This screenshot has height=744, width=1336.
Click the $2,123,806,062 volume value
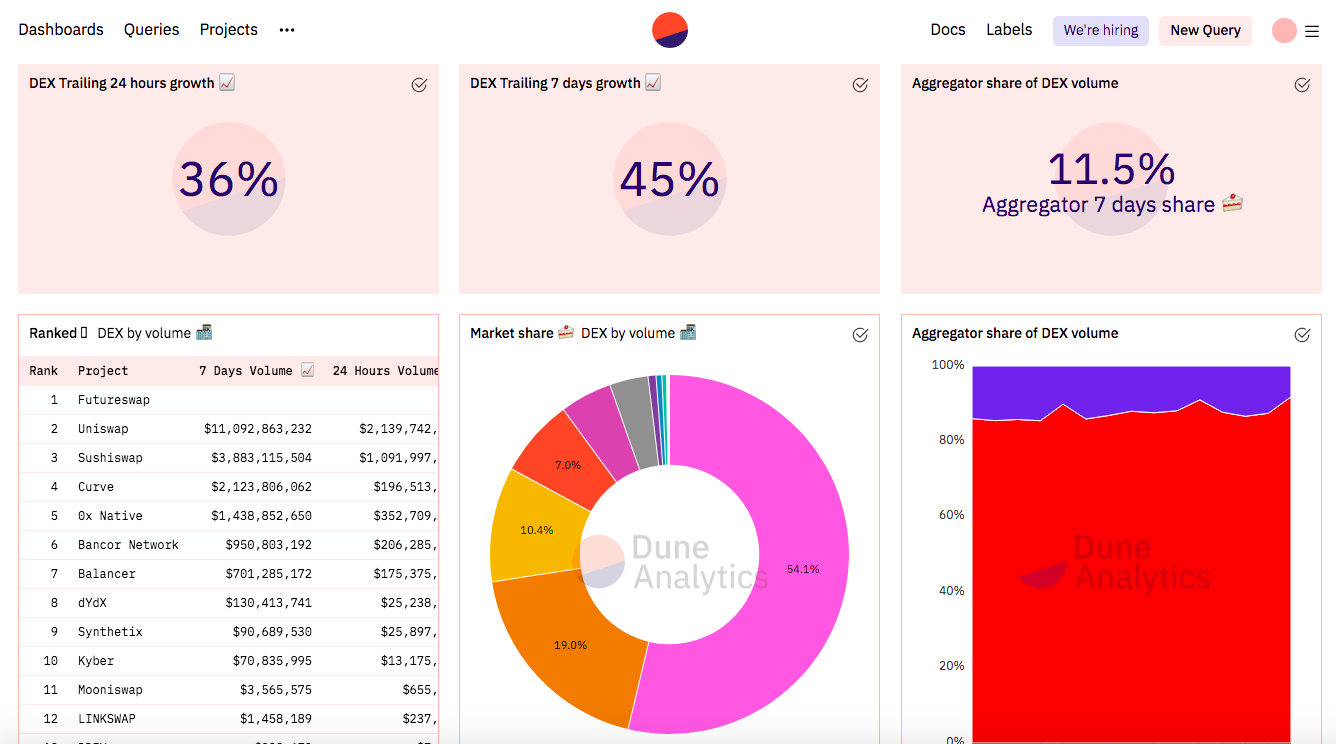pos(261,487)
